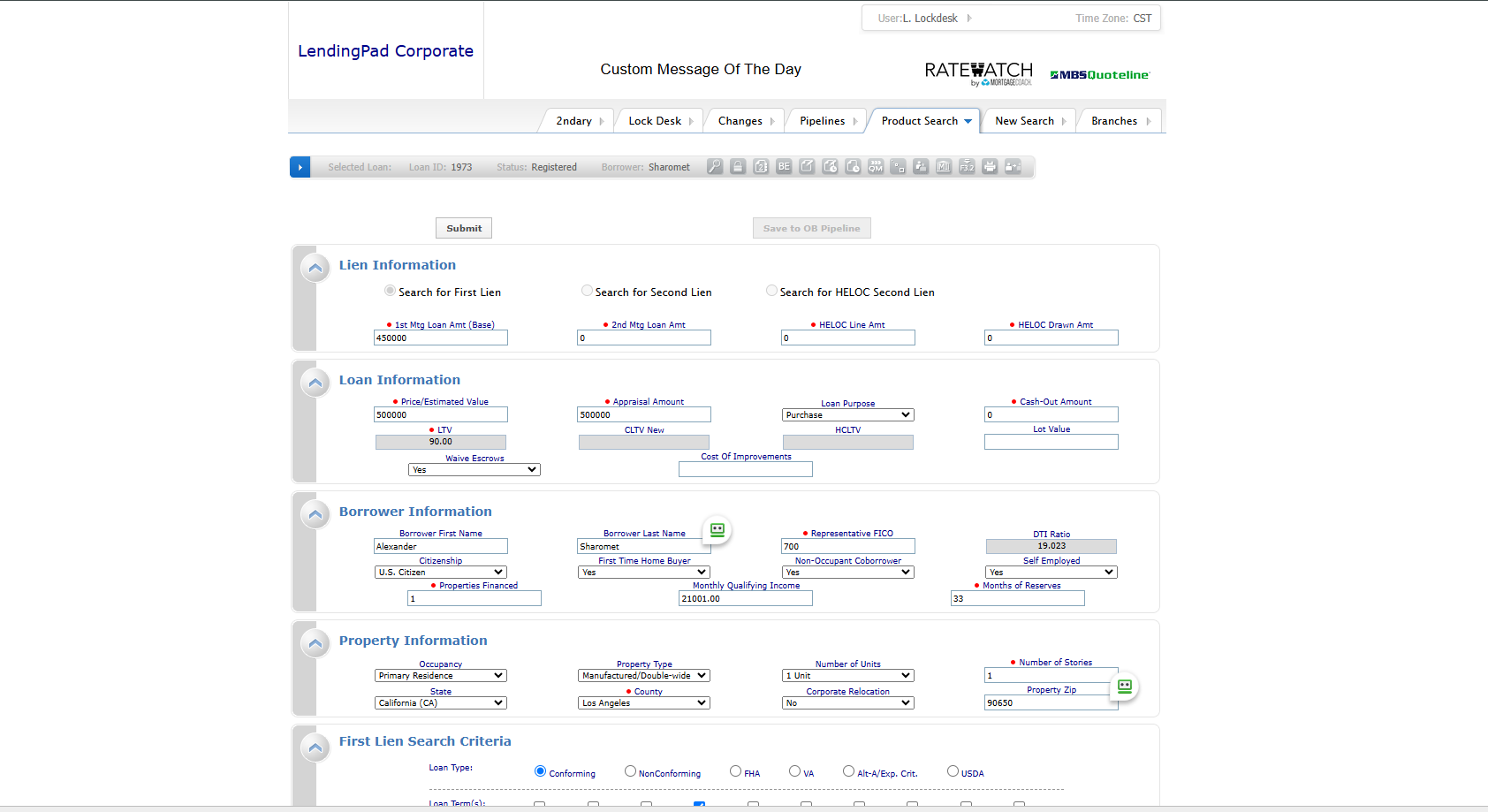Click the Submit button
The height and width of the screenshot is (812, 1488).
464,228
